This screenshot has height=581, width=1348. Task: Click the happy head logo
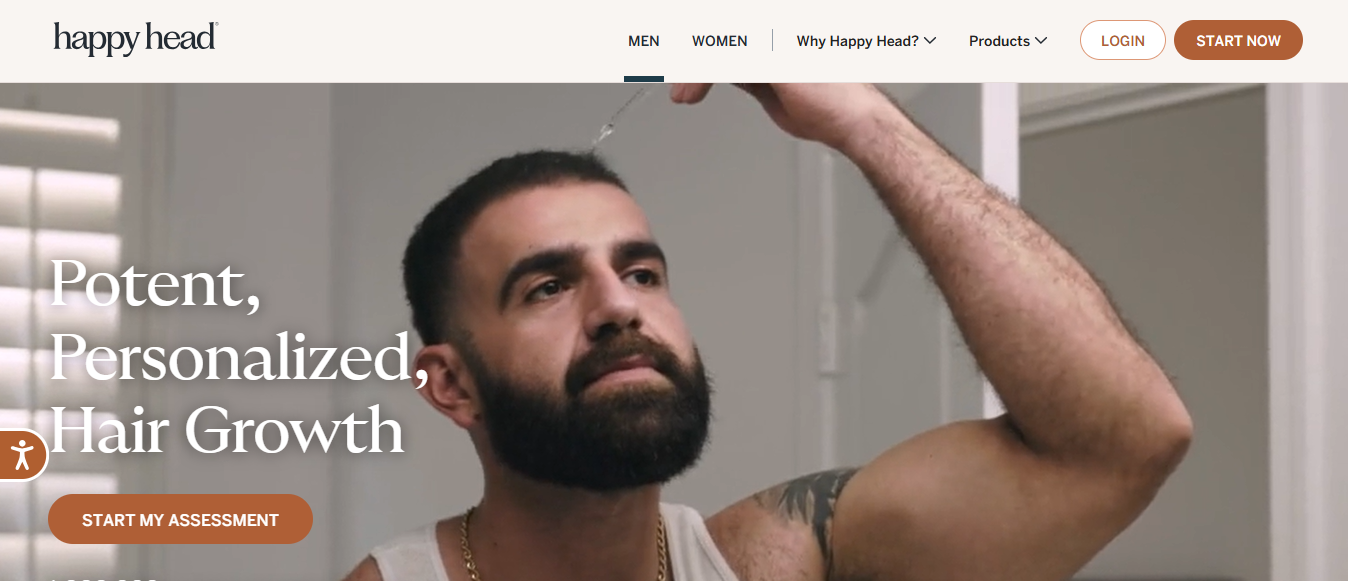tap(135, 39)
